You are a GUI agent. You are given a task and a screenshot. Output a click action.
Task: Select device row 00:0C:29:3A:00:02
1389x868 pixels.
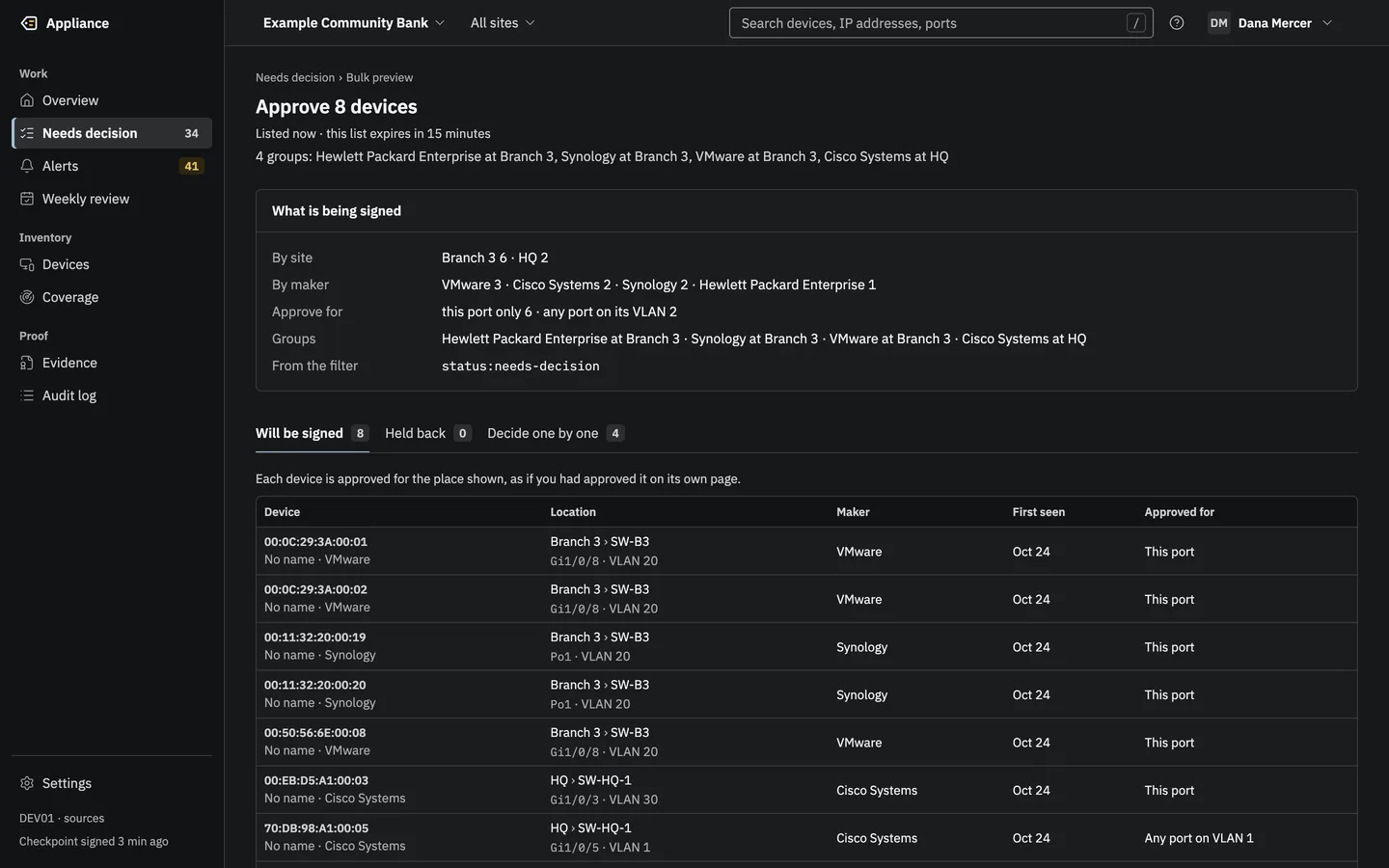click(806, 599)
